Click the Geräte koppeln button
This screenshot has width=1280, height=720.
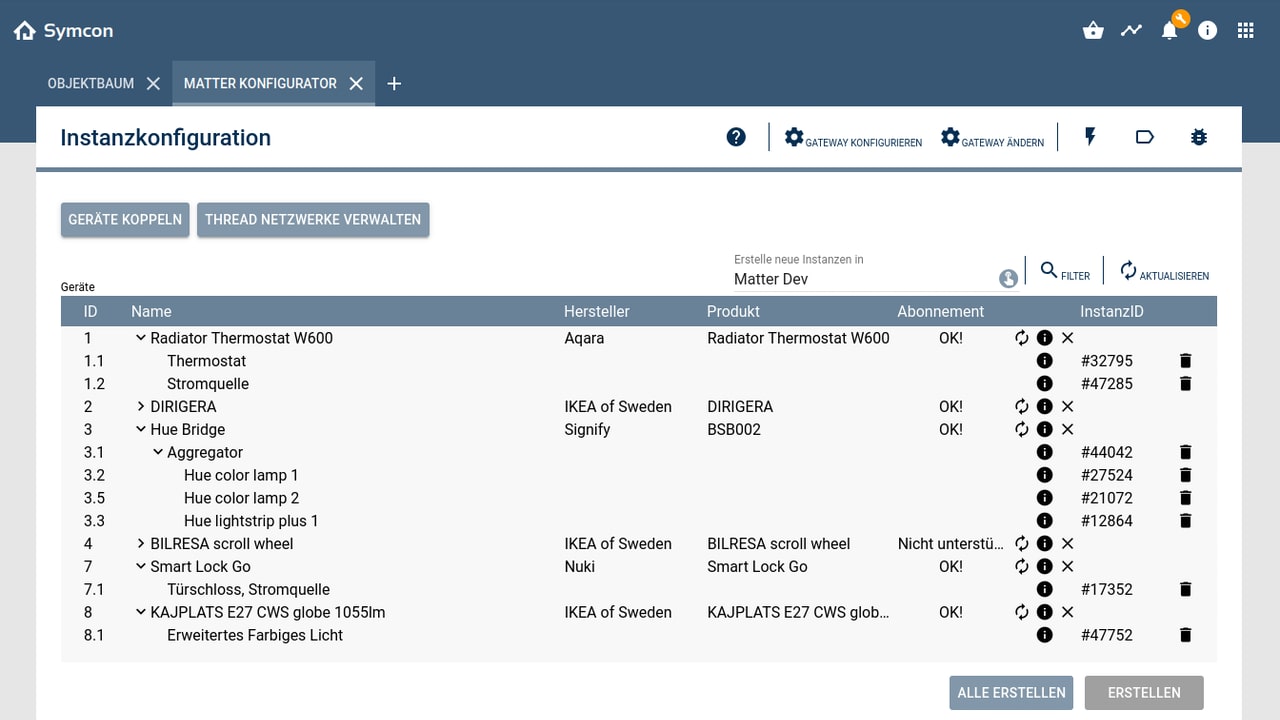[125, 220]
